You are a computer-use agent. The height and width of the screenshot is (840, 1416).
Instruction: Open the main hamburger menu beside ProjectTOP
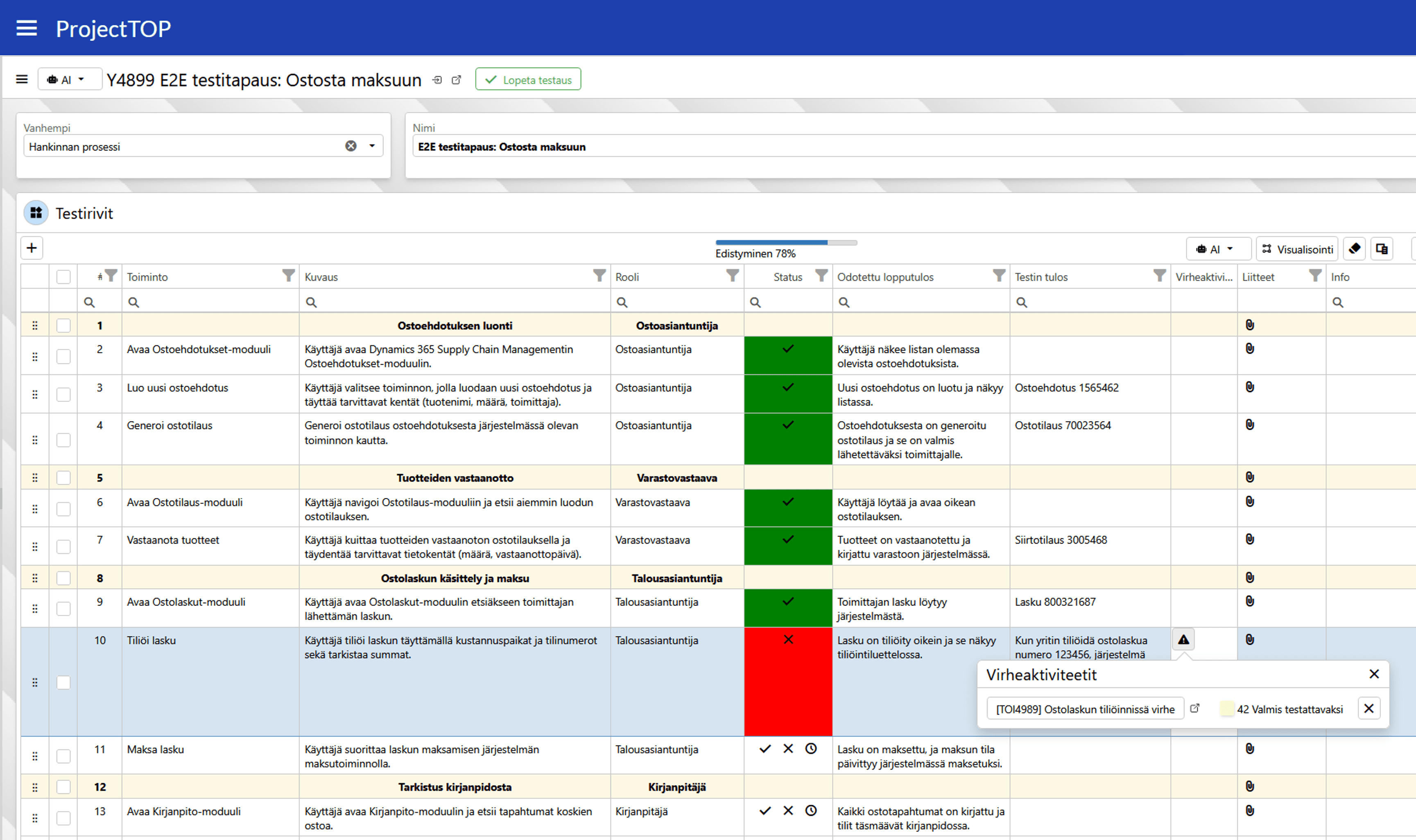pos(27,28)
